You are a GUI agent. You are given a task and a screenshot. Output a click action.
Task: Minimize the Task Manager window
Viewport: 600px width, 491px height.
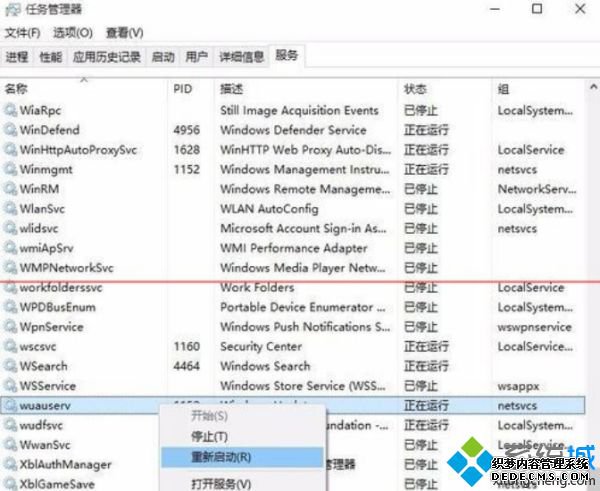tap(495, 9)
